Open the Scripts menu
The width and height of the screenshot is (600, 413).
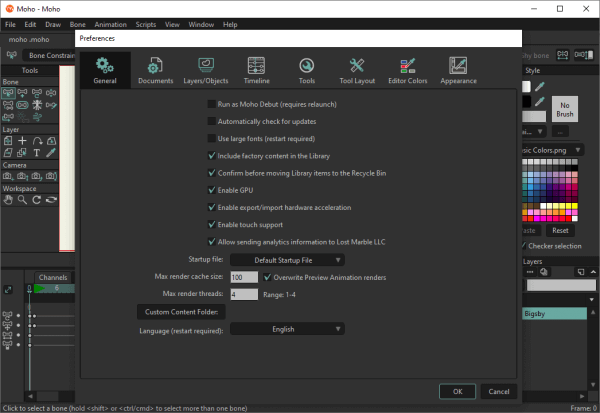(x=145, y=24)
